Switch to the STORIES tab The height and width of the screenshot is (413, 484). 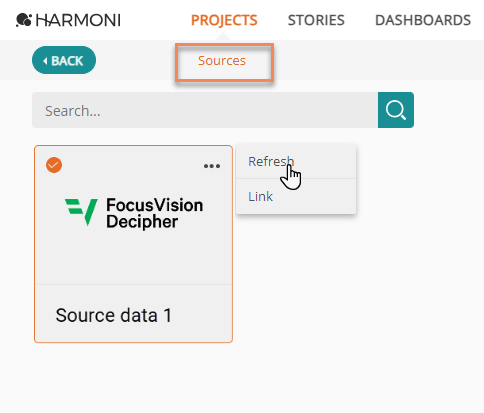click(316, 20)
